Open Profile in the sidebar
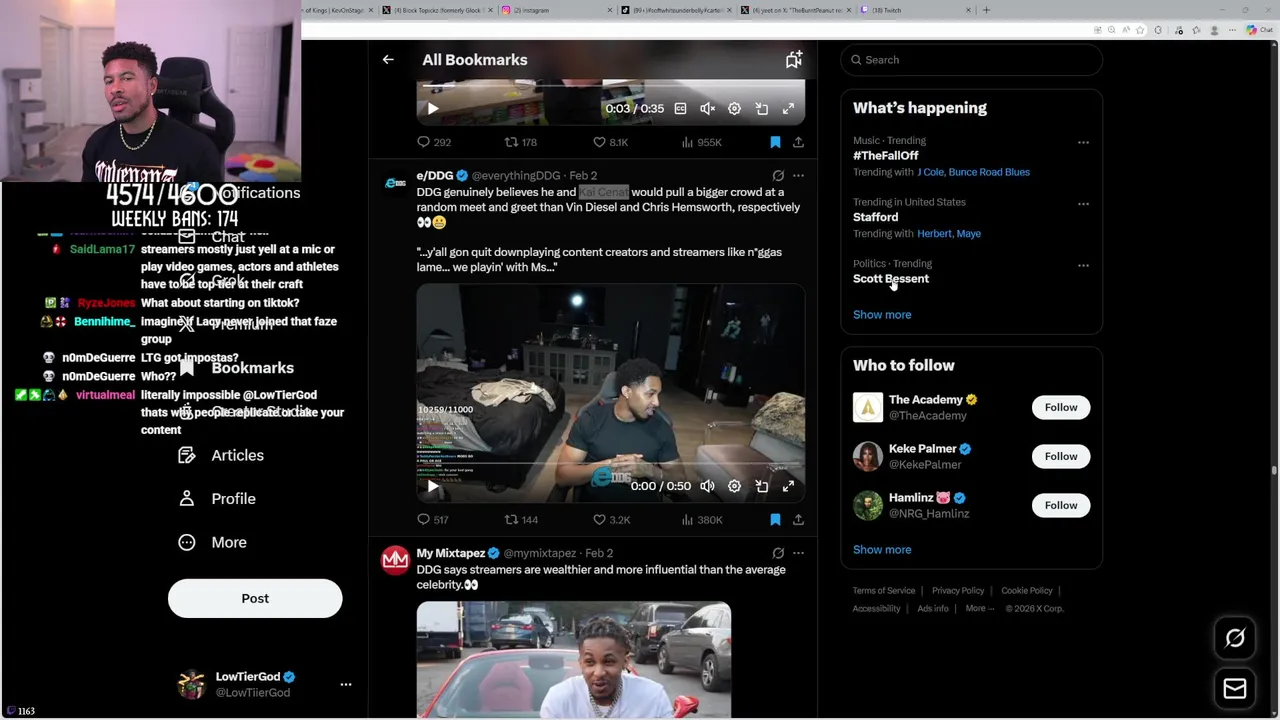 coord(217,499)
